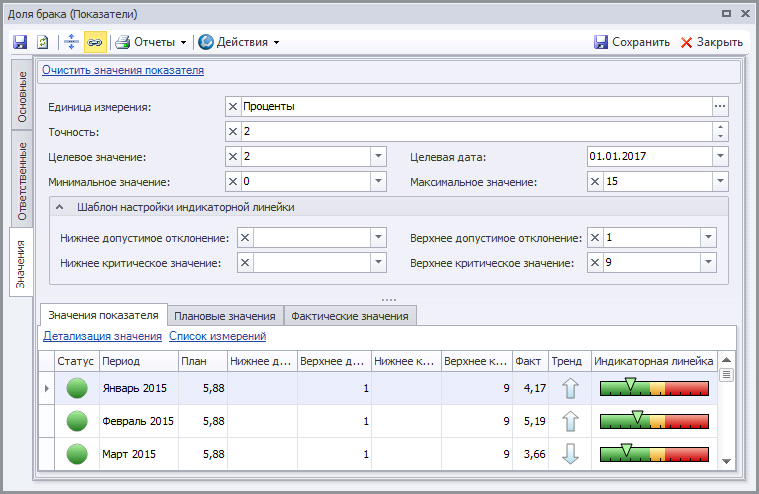
Task: Open the Минимальное значение dropdown
Action: tap(379, 181)
